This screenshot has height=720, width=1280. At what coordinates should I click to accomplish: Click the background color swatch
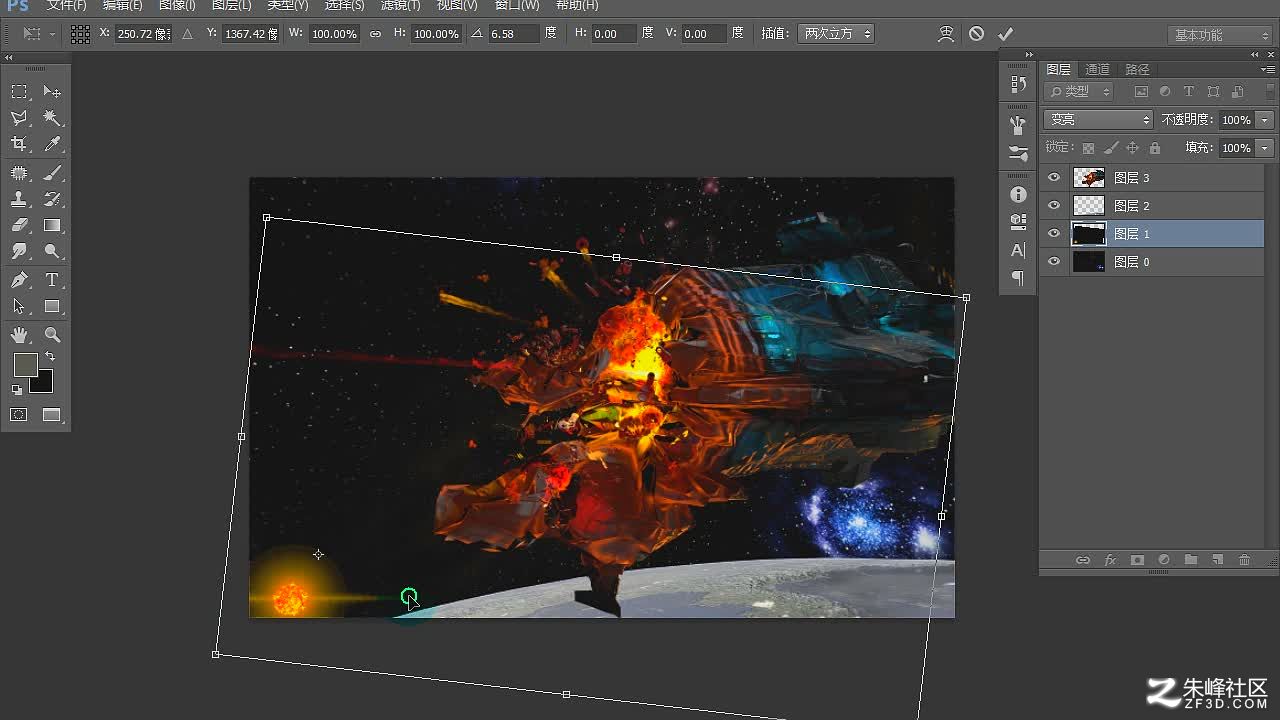click(x=44, y=384)
